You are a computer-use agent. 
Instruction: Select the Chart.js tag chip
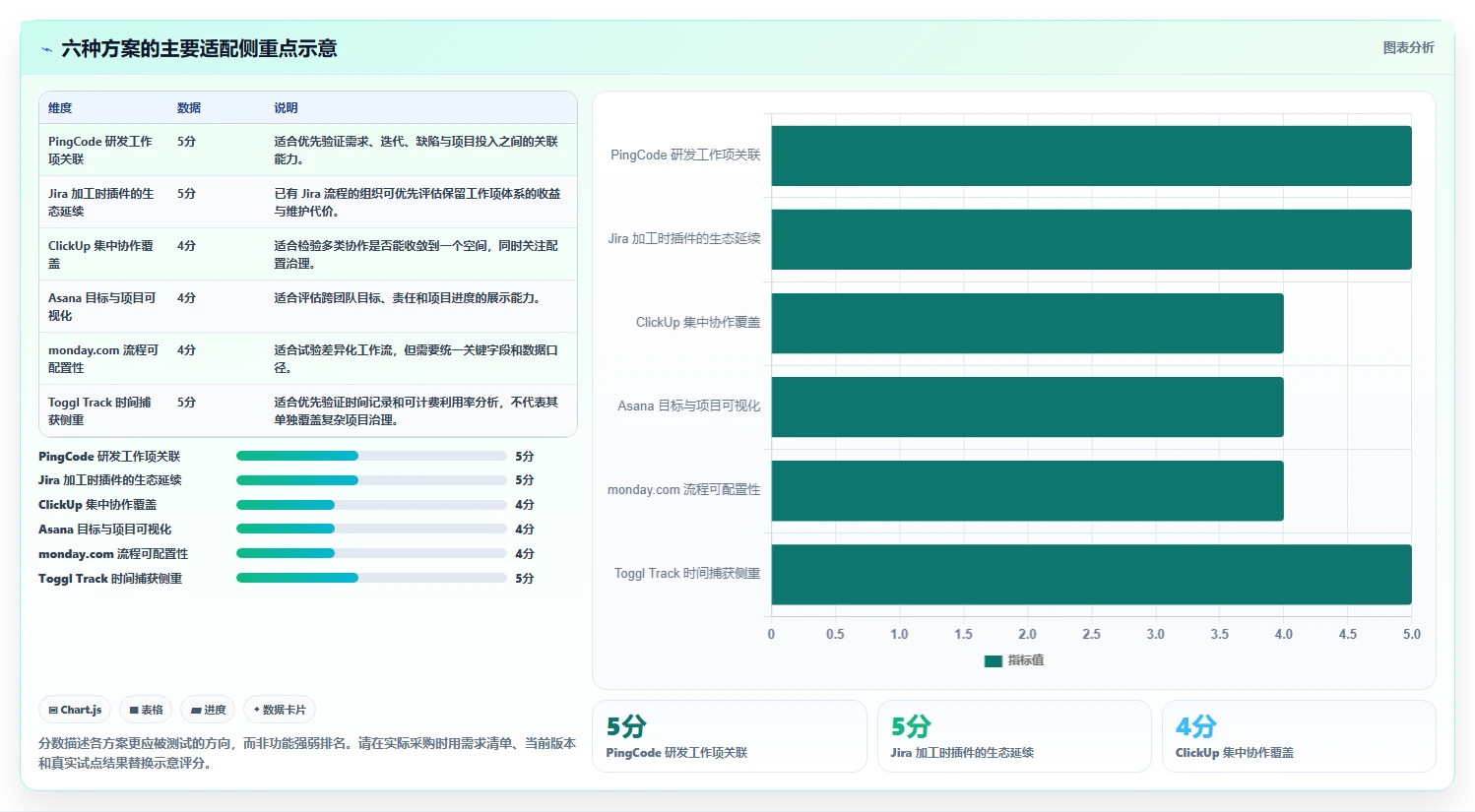[75, 710]
